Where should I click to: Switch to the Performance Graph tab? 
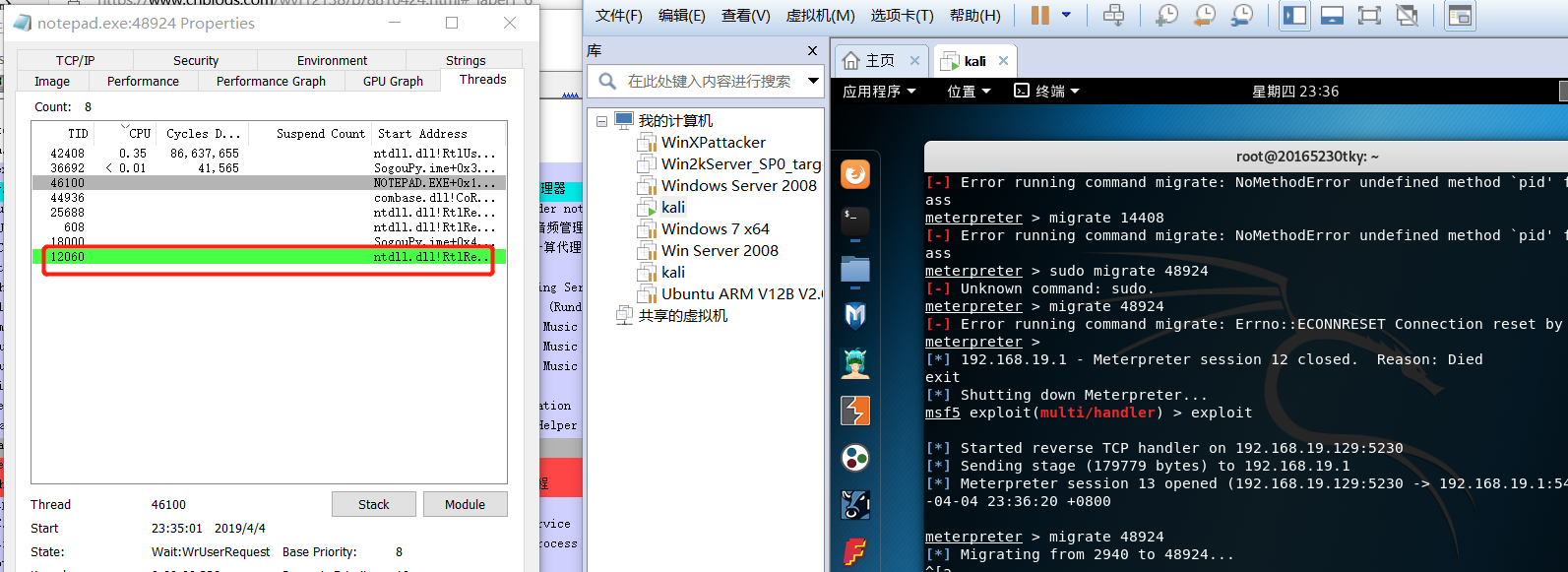tap(271, 81)
